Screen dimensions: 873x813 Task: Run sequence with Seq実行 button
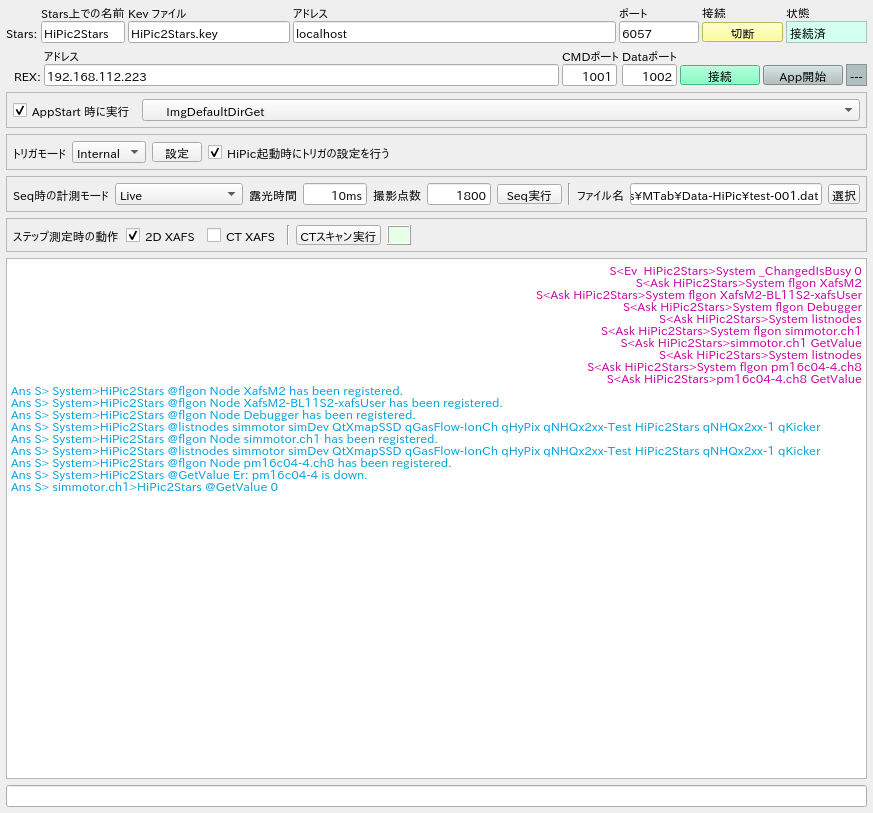pyautogui.click(x=529, y=195)
